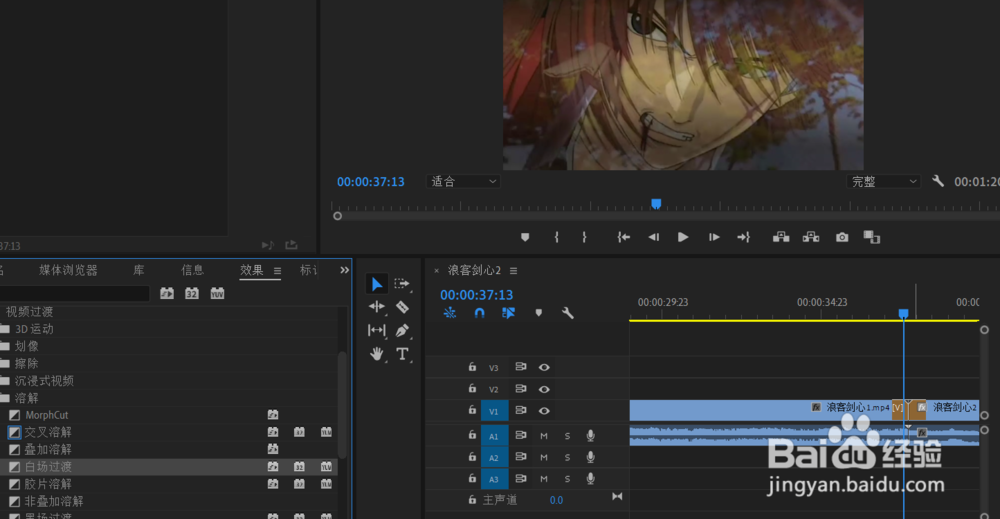Collapse the 视频过渡 category
The height and width of the screenshot is (519, 1000).
click(29, 312)
